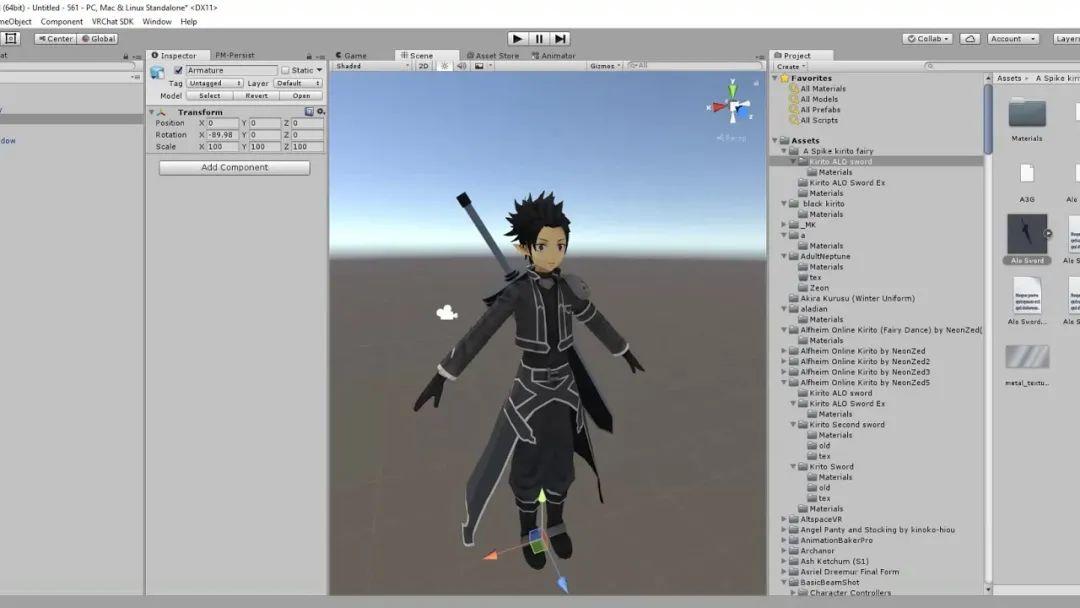The width and height of the screenshot is (1080, 608).
Task: Enable the Static checkbox for Armature
Action: tap(286, 70)
